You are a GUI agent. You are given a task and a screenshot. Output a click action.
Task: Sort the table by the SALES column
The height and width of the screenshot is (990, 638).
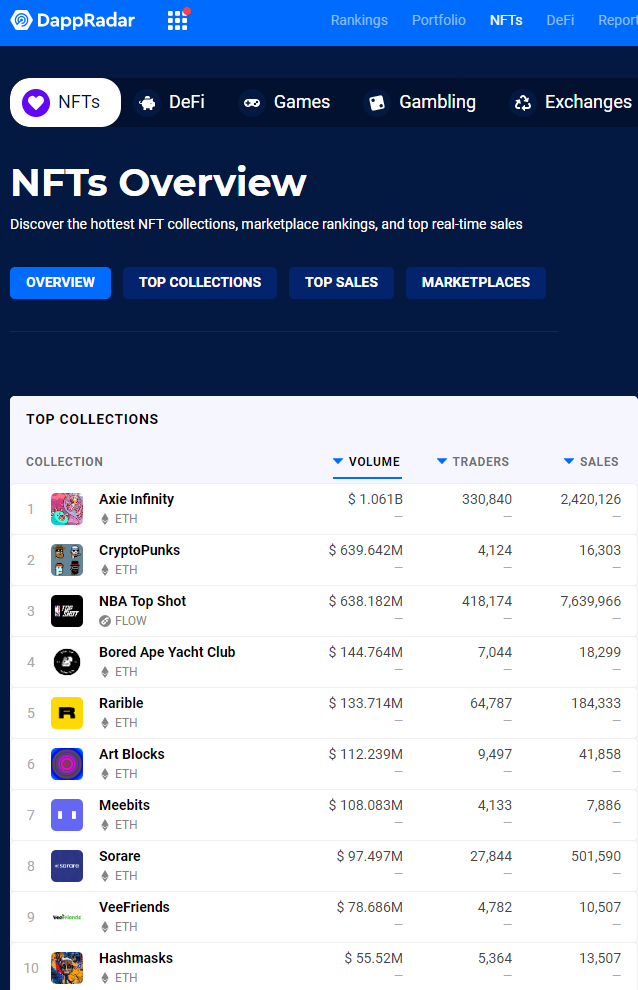[591, 462]
